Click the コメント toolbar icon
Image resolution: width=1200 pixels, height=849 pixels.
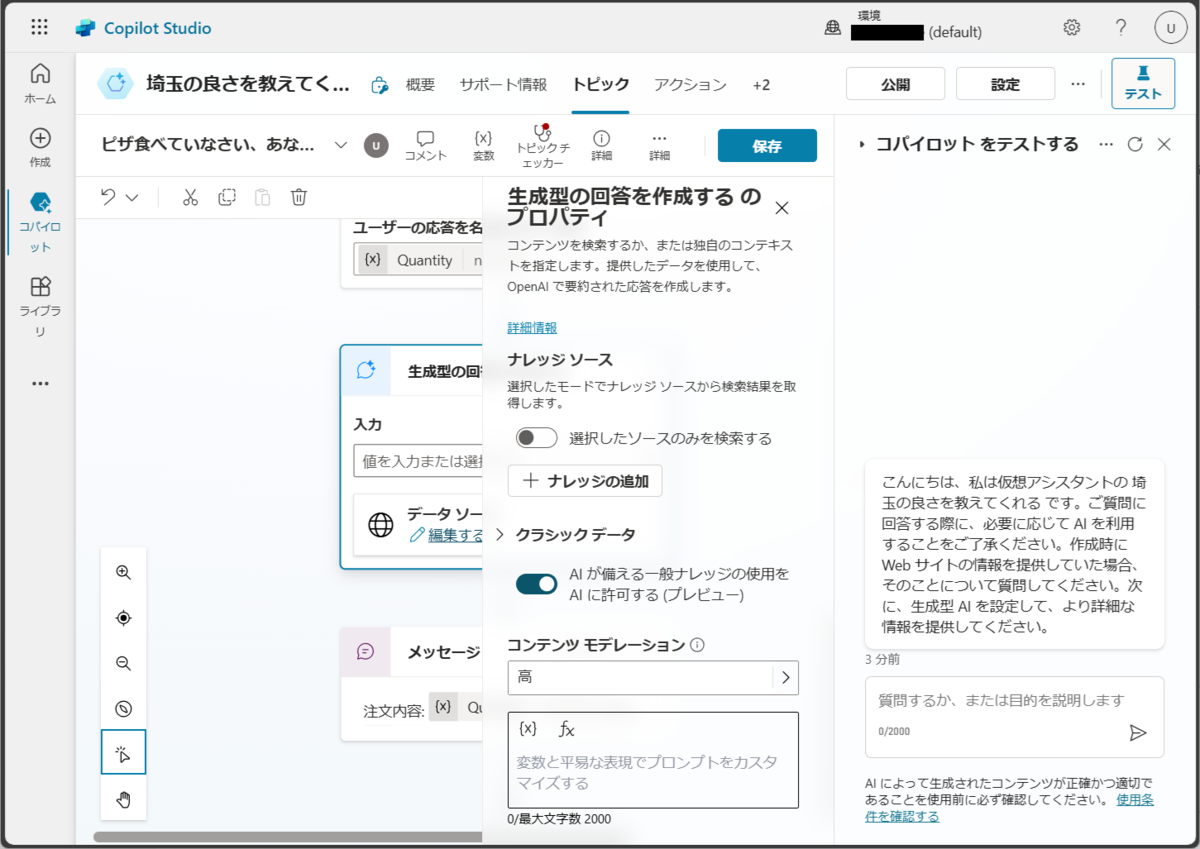click(425, 145)
